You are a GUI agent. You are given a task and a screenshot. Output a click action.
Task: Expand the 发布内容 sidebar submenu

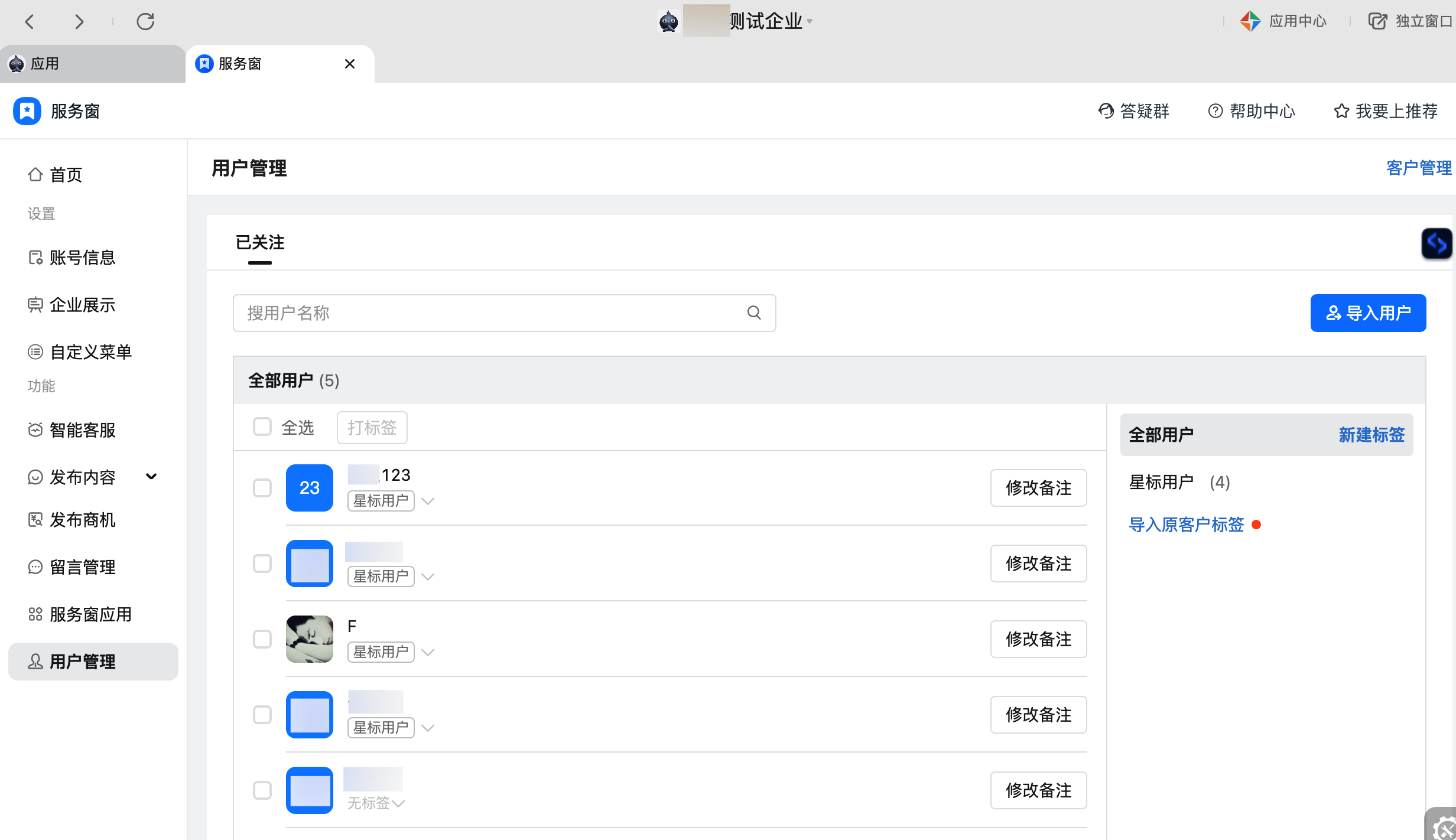click(151, 477)
